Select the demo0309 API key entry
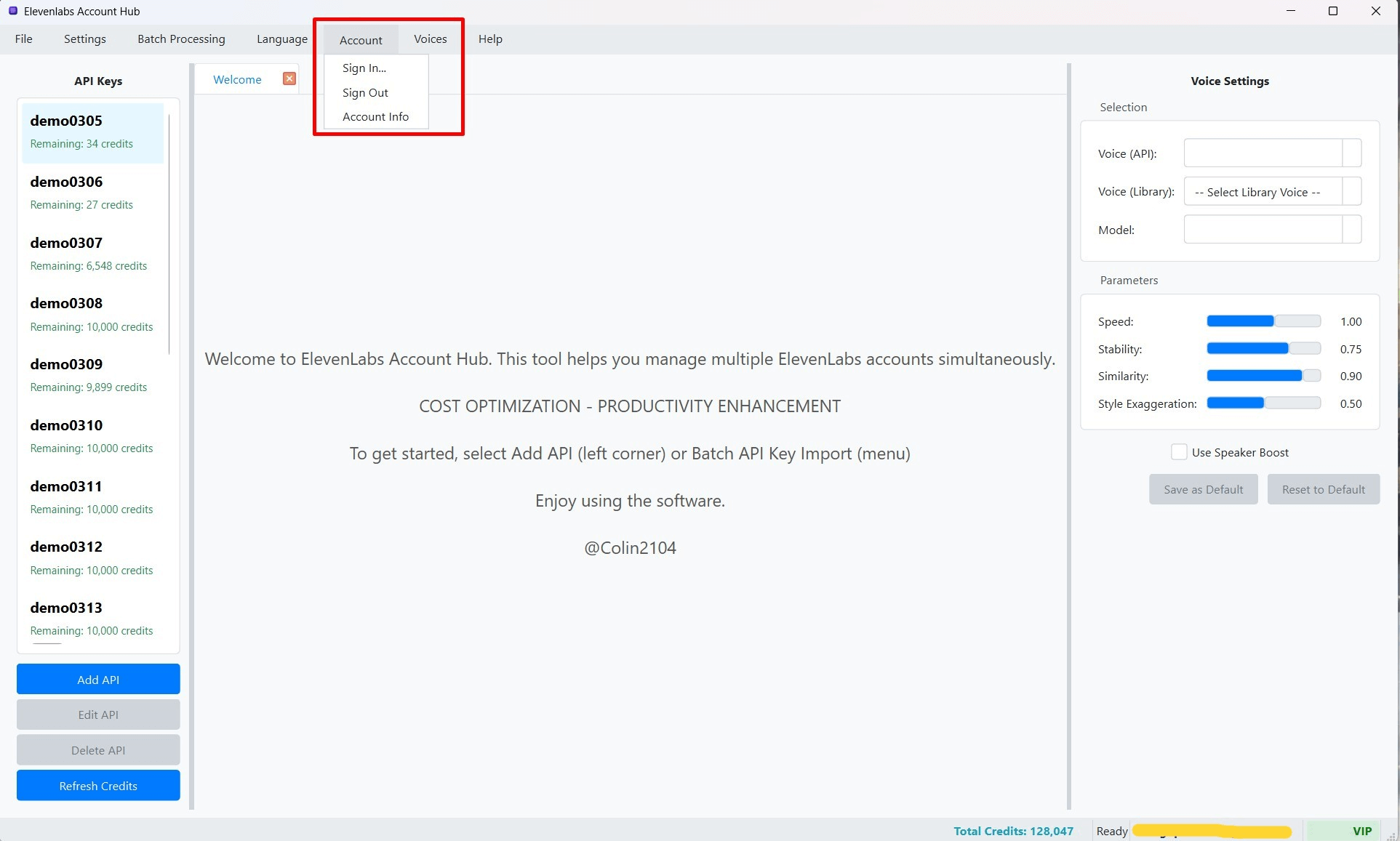 92,376
